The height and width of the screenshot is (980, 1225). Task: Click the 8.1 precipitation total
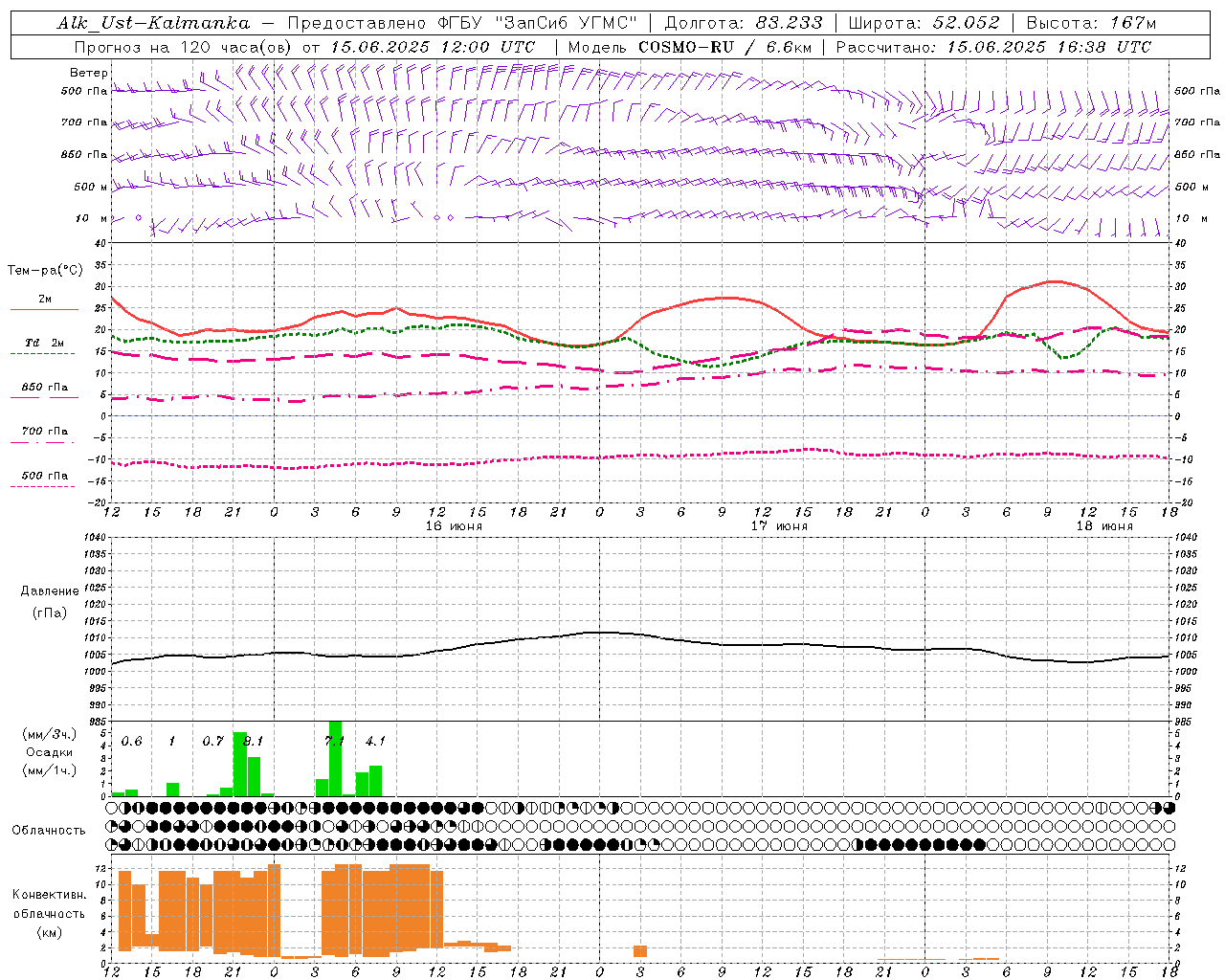[254, 741]
